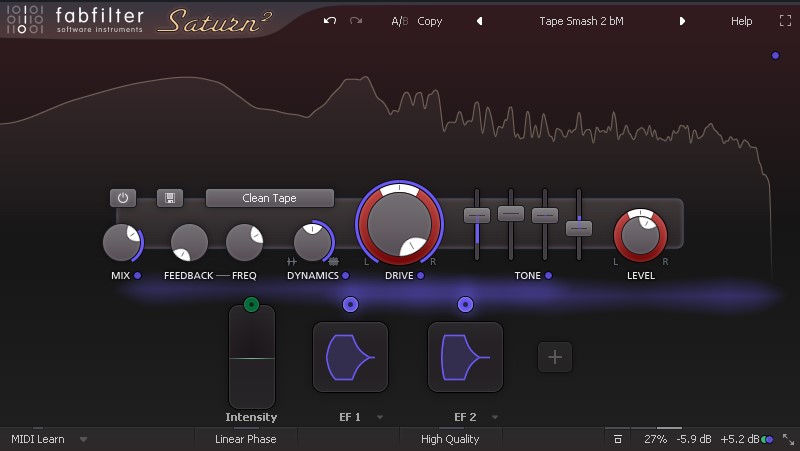Click the redo arrow icon
This screenshot has width=800, height=451.
tap(356, 21)
